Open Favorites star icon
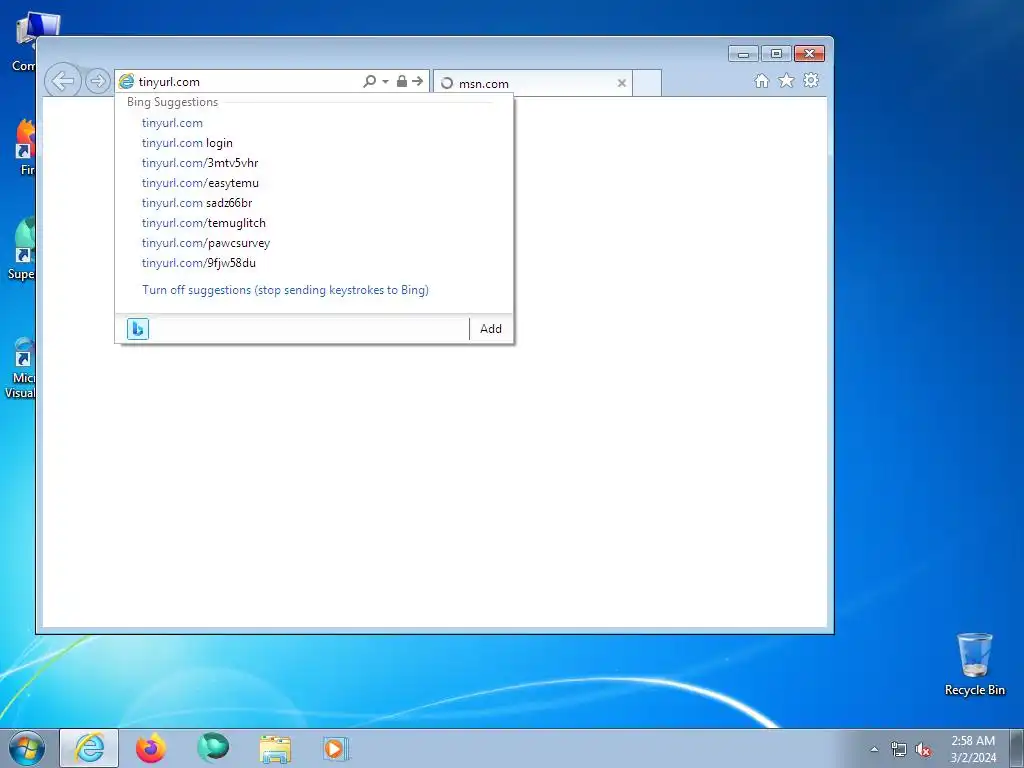The width and height of the screenshot is (1024, 768). tap(786, 80)
